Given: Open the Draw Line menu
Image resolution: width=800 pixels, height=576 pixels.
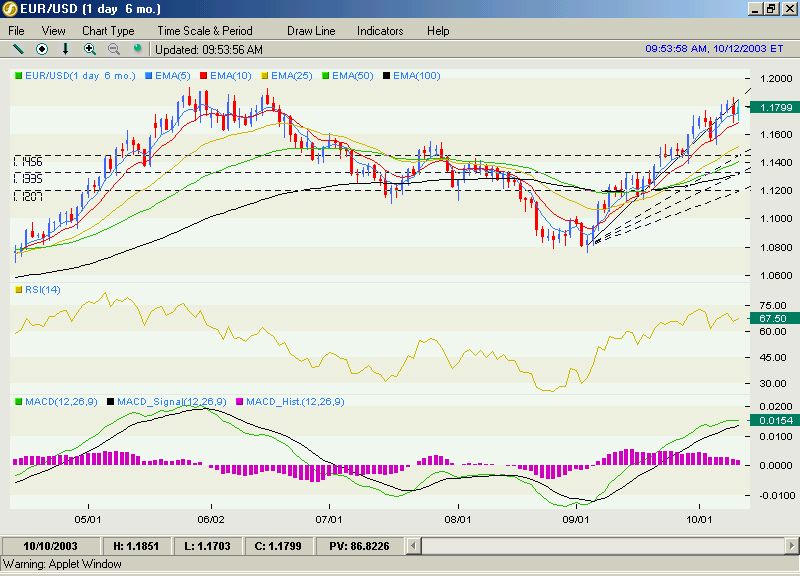Looking at the screenshot, I should (x=311, y=31).
